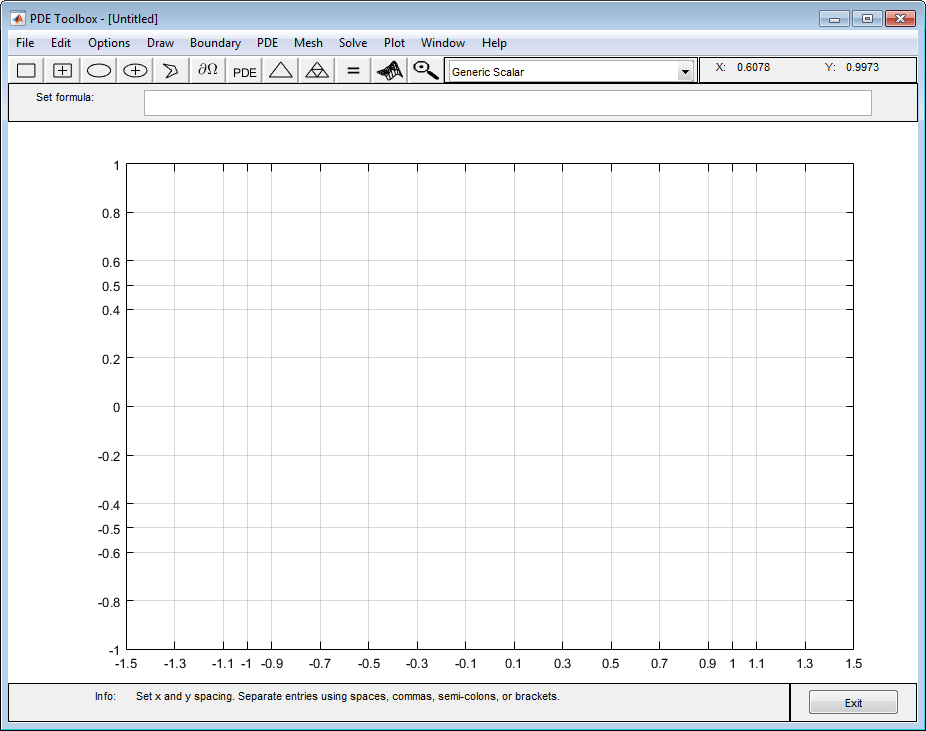Open the PDE menu
Screen dimensions: 926x731
pos(268,43)
